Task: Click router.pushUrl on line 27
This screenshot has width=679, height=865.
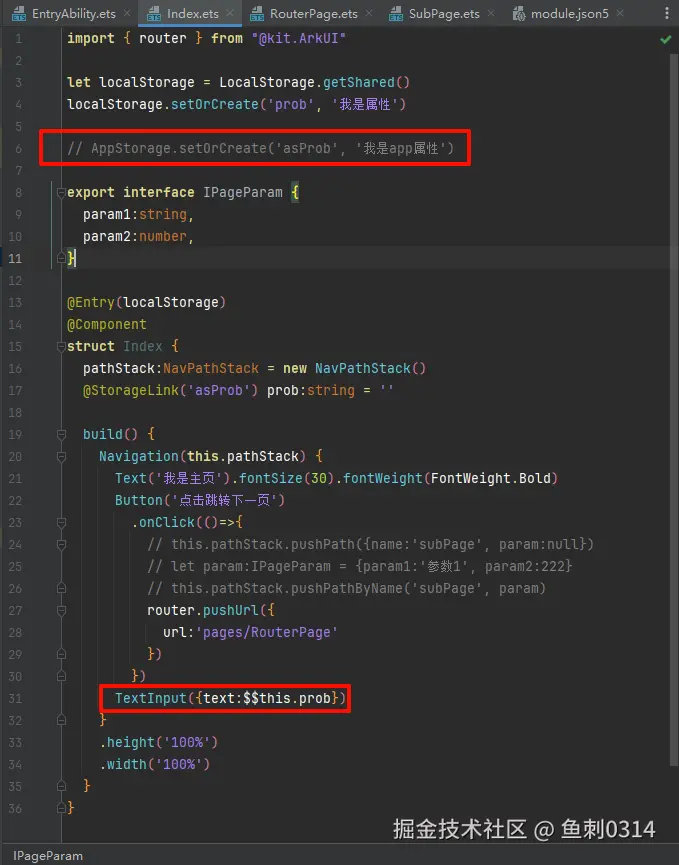Action: pos(202,610)
